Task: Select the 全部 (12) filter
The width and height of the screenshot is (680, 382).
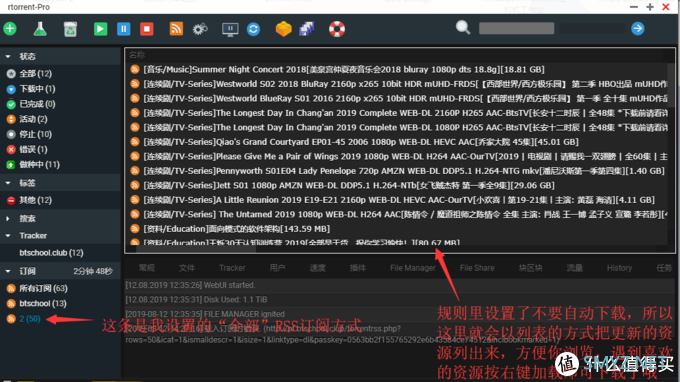Action: (35, 74)
